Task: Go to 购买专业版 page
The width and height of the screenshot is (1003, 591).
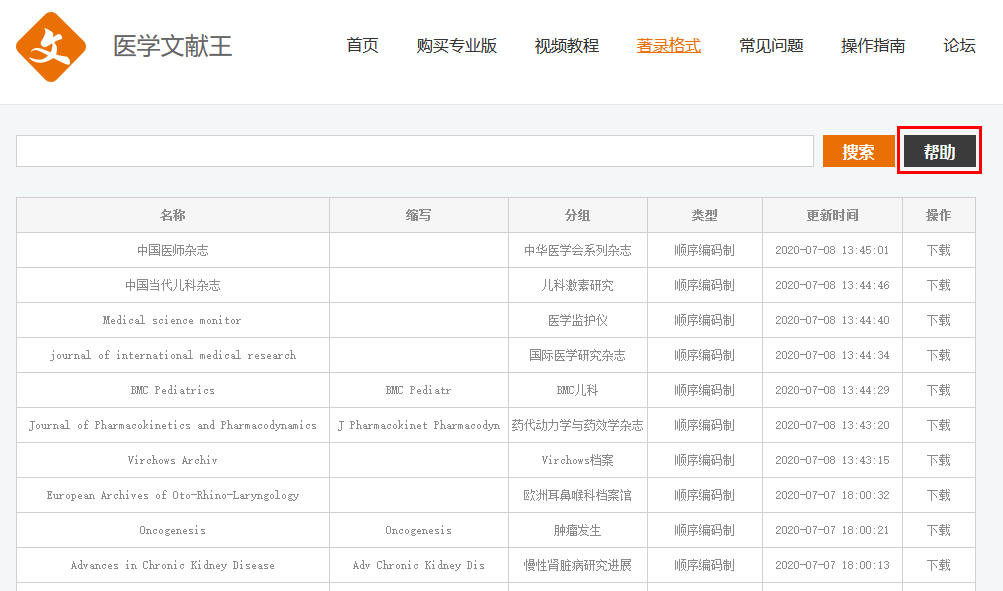Action: click(x=456, y=45)
